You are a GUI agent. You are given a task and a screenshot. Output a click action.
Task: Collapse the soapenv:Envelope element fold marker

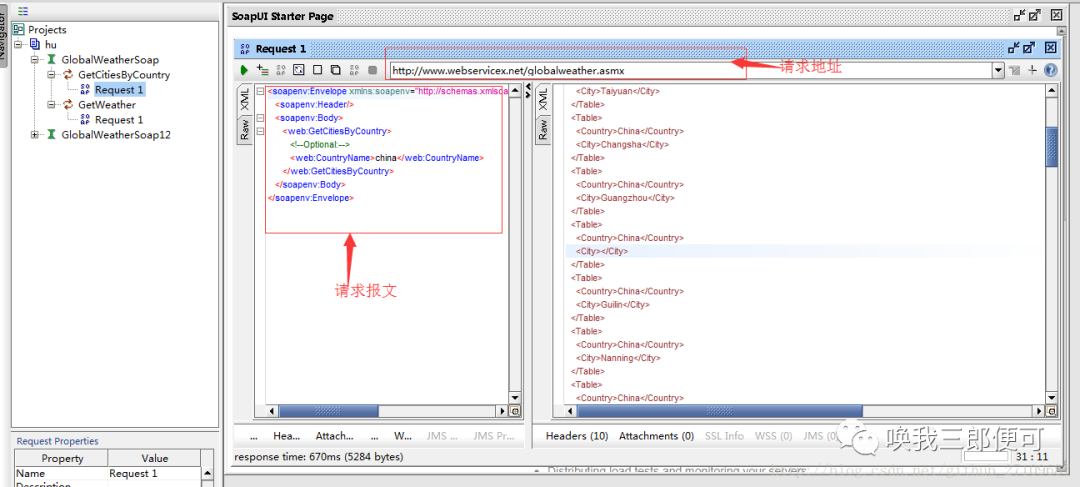click(x=260, y=91)
